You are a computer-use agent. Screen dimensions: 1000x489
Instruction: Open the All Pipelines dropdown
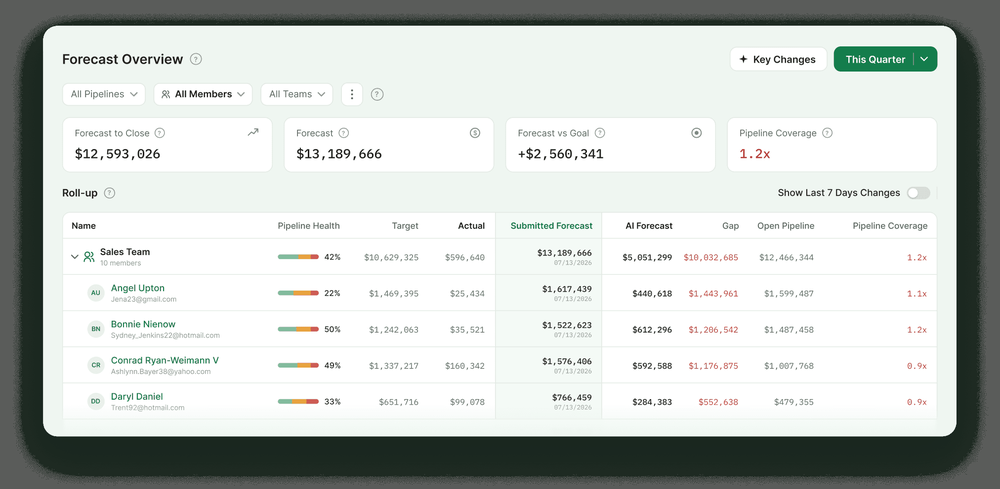[x=104, y=94]
